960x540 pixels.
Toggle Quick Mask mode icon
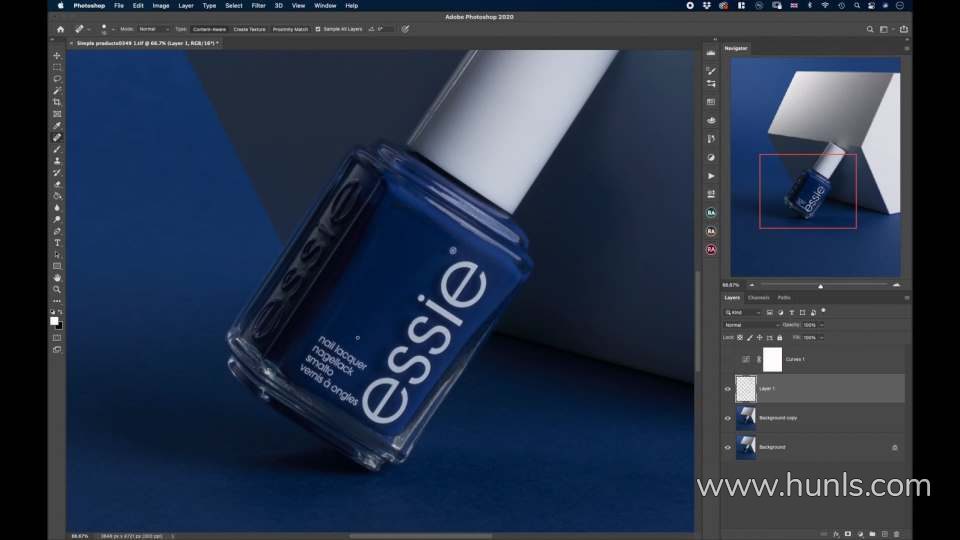pos(57,337)
